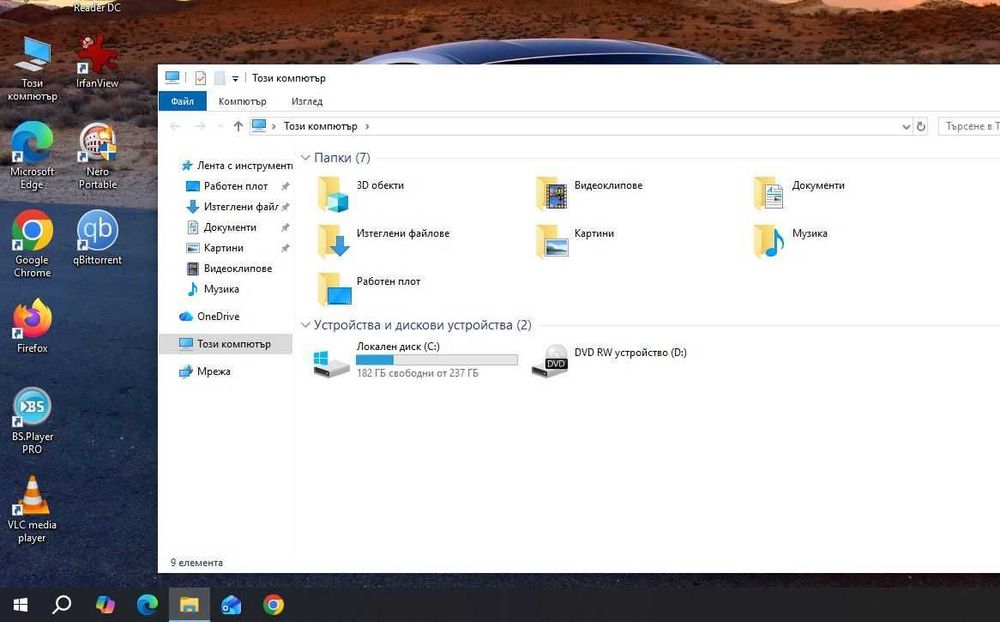Select the DVD RW устройство (D:) drive

(610, 360)
